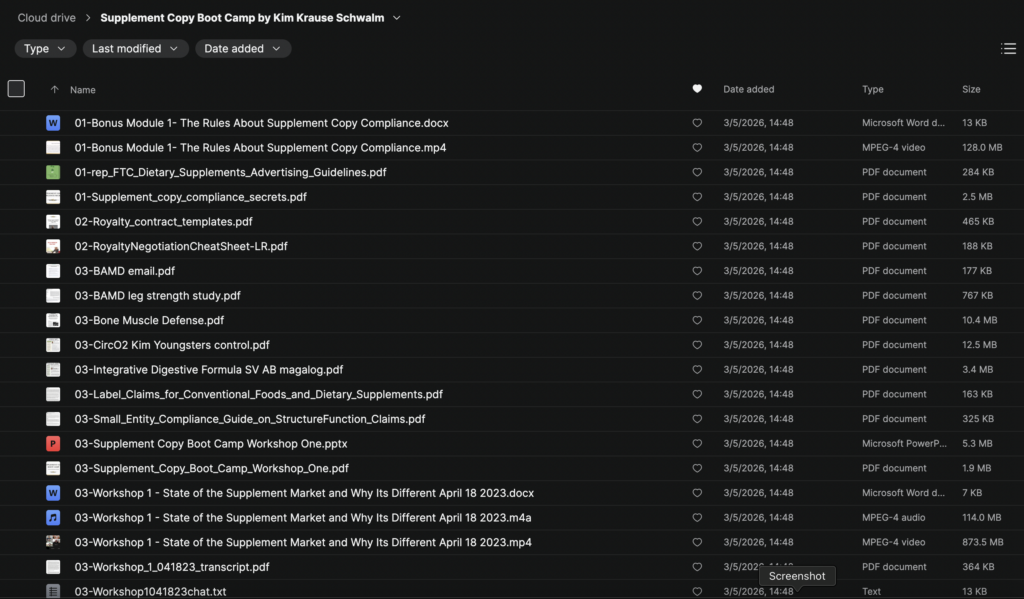Open the Last modified filter dropdown
The image size is (1024, 599).
point(135,48)
